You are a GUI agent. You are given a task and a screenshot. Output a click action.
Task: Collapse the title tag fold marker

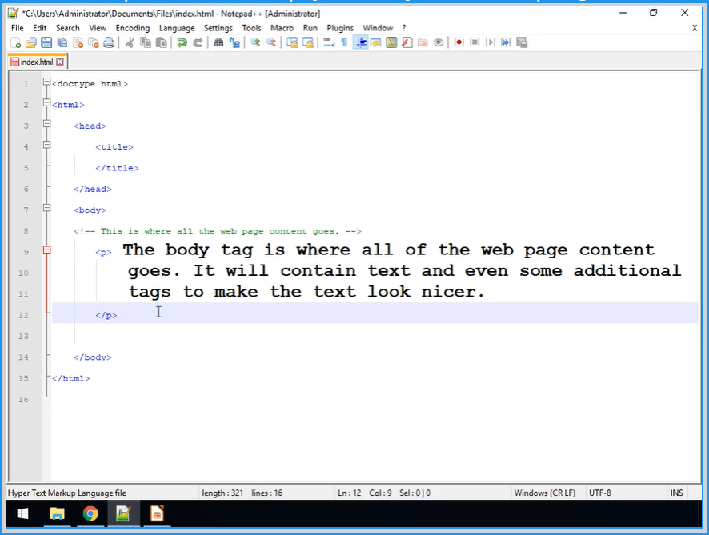[x=47, y=145]
